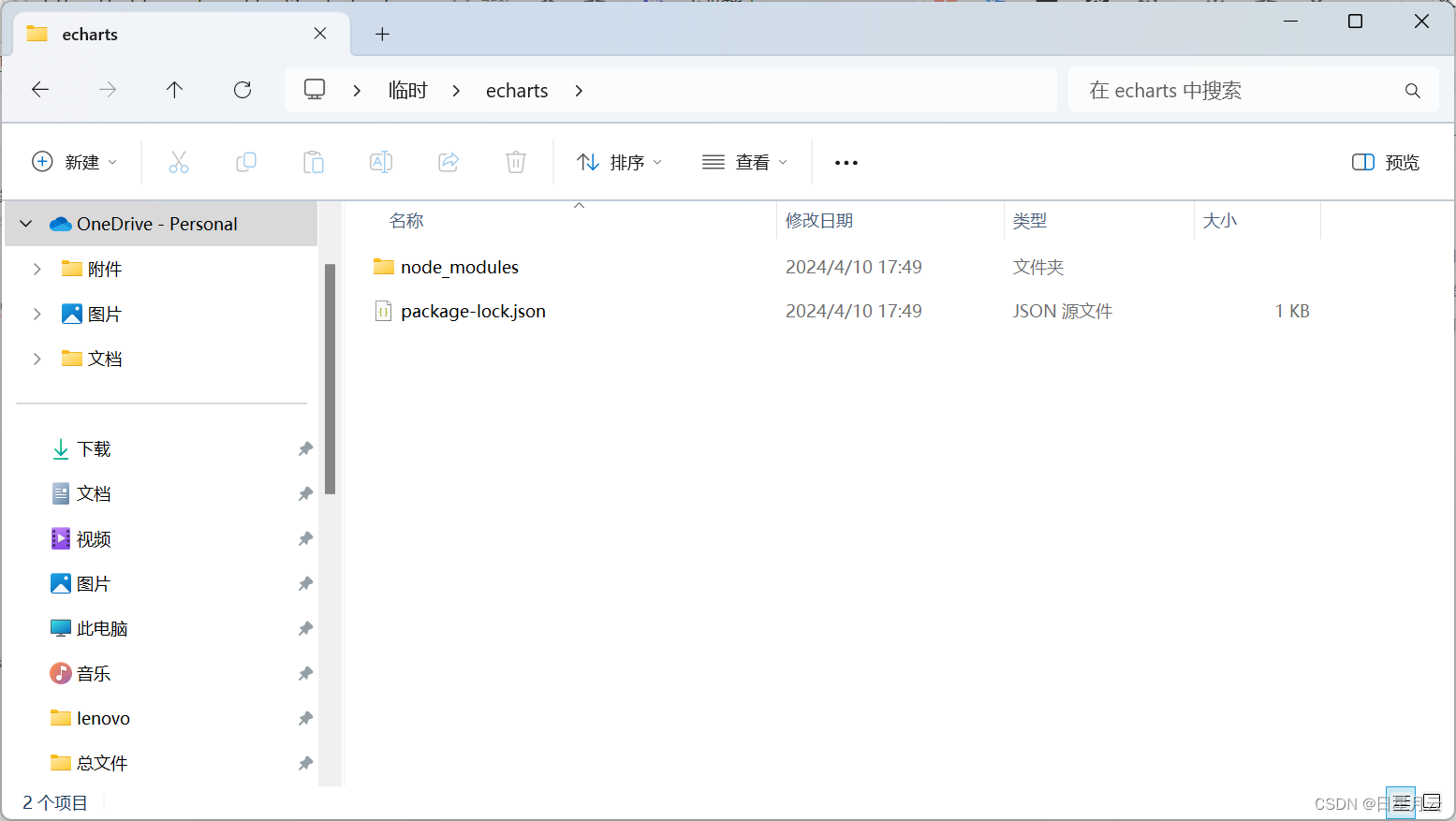Click the 1 KB size cell

pos(1292,311)
